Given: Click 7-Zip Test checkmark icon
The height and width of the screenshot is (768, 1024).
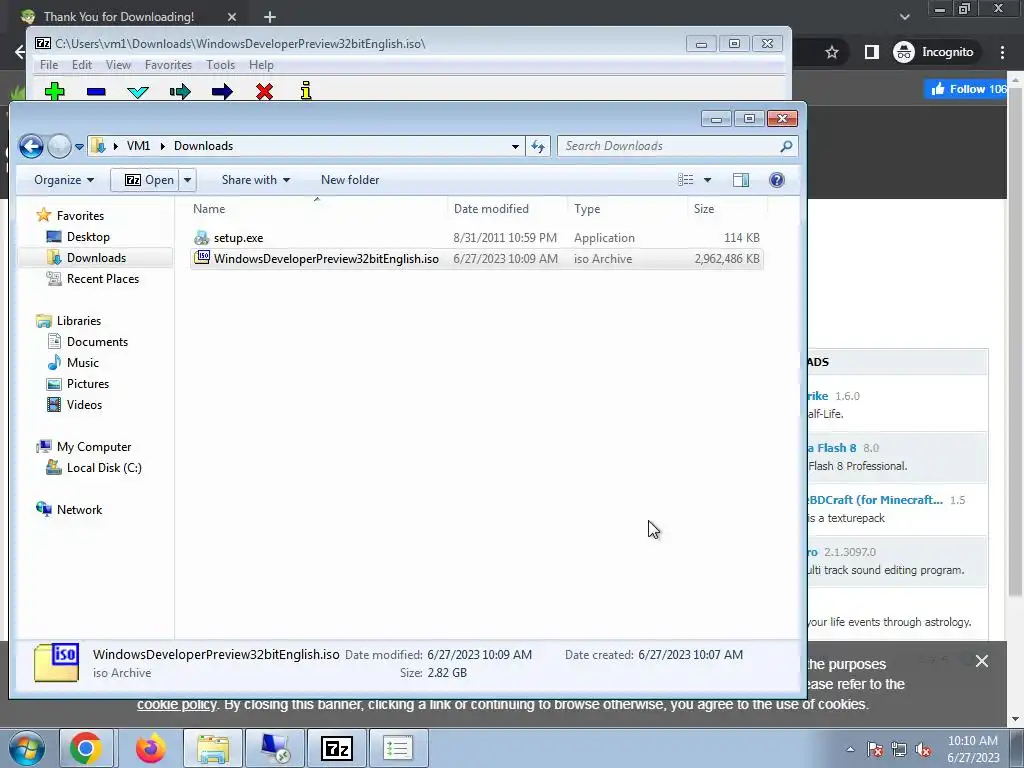Looking at the screenshot, I should pyautogui.click(x=138, y=92).
